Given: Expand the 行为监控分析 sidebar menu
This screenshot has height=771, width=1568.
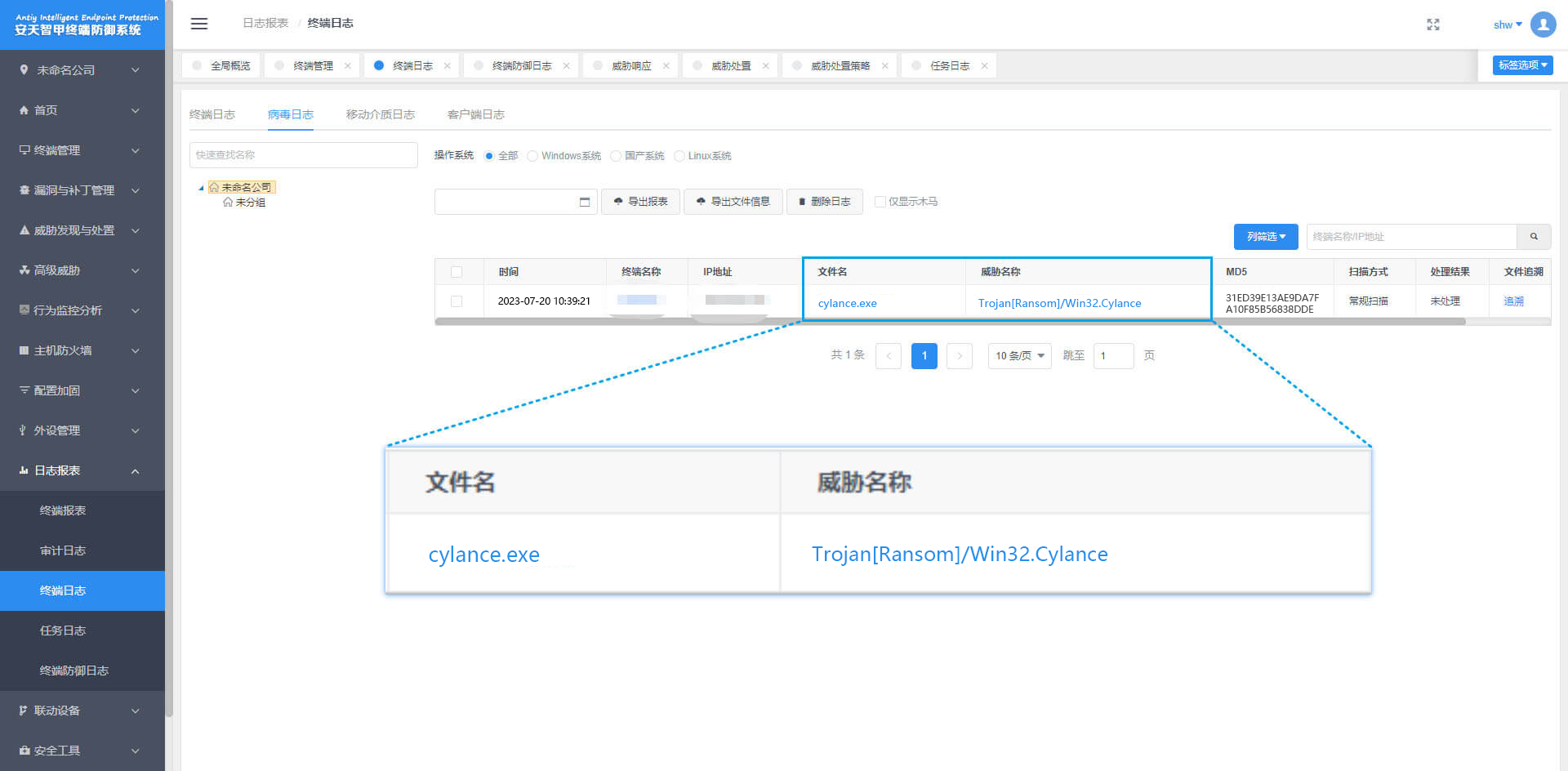Looking at the screenshot, I should [82, 310].
